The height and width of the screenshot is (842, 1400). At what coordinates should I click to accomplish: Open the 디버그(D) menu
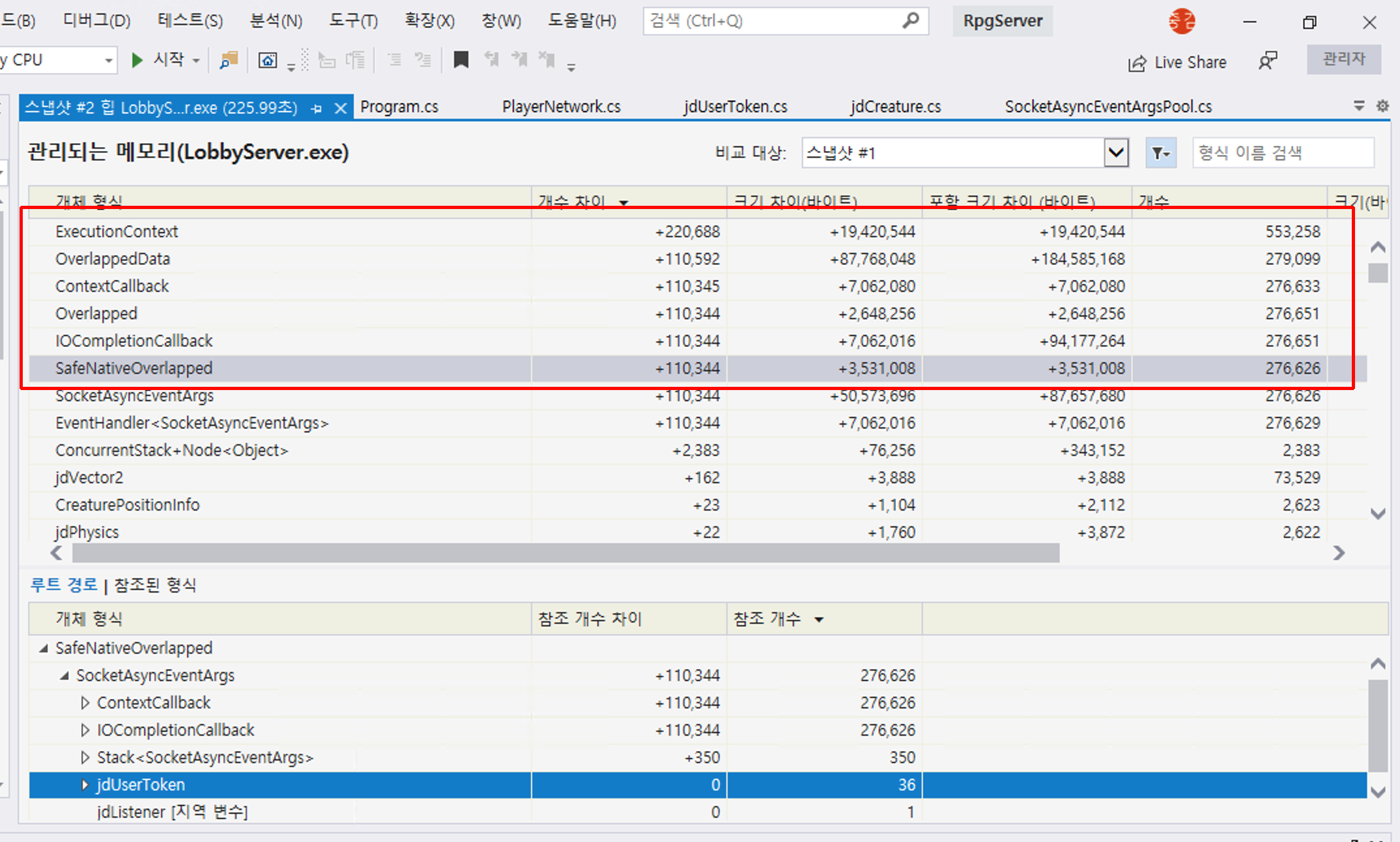click(96, 21)
